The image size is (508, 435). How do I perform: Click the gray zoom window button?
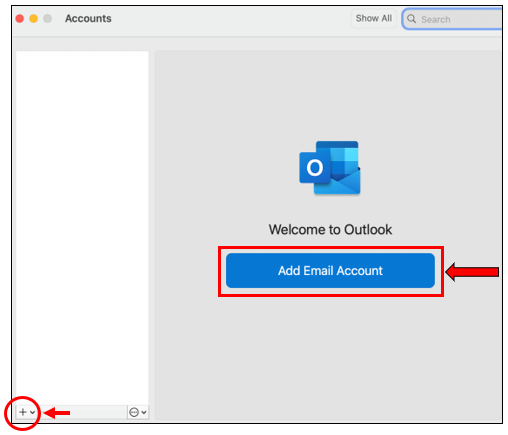[x=48, y=18]
